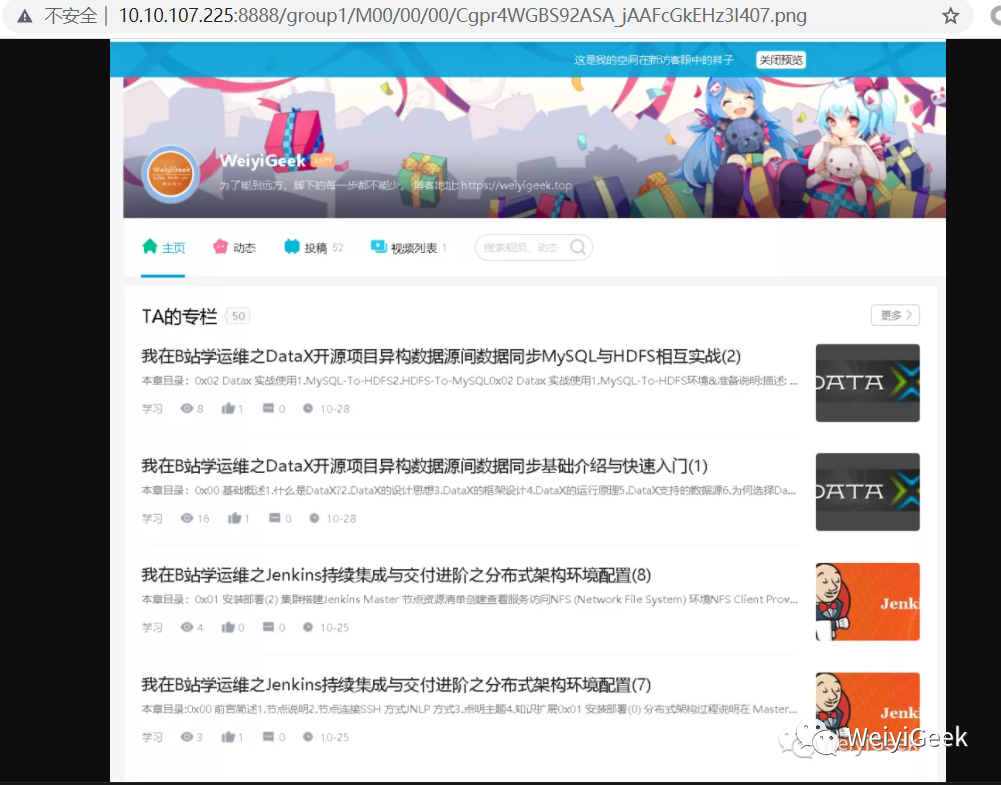Open the Jenkins 分布式架构环境配置(8) article
Image resolution: width=1001 pixels, height=785 pixels.
(x=396, y=576)
